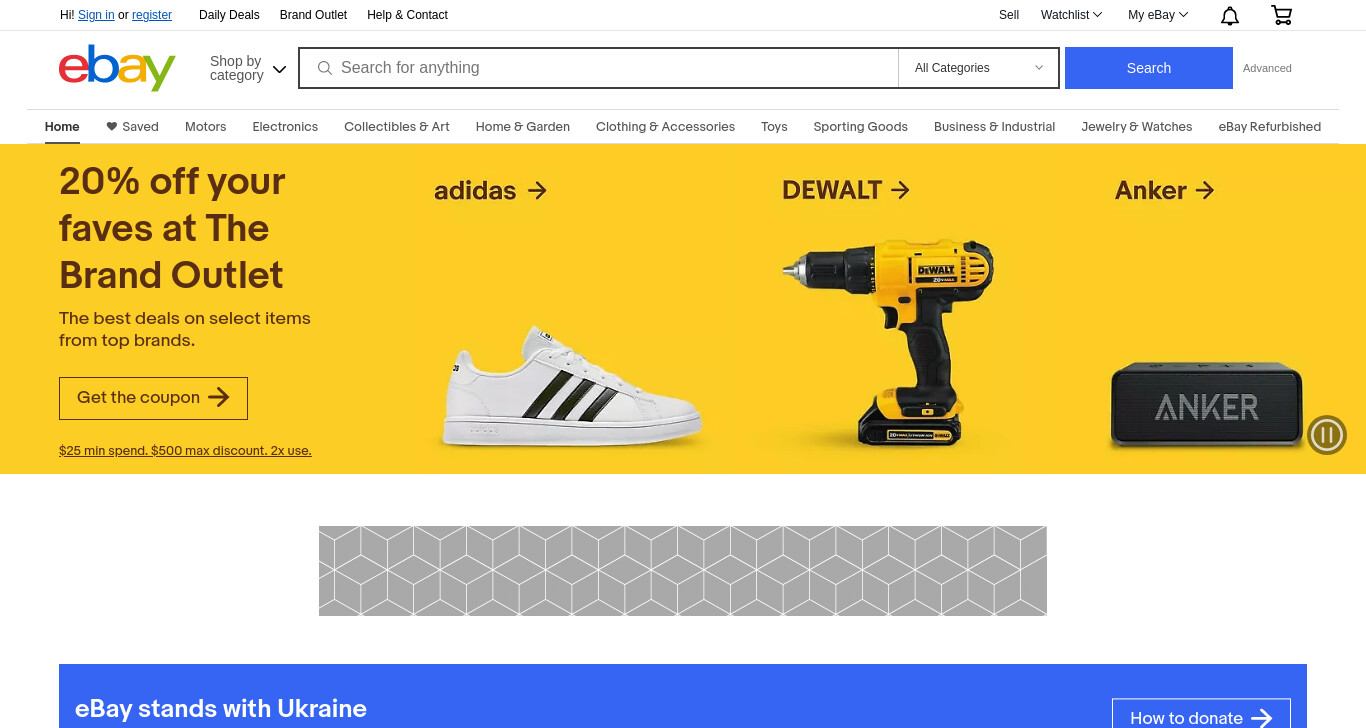The width and height of the screenshot is (1366, 728).
Task: Click the blue Search button
Action: 1149,68
